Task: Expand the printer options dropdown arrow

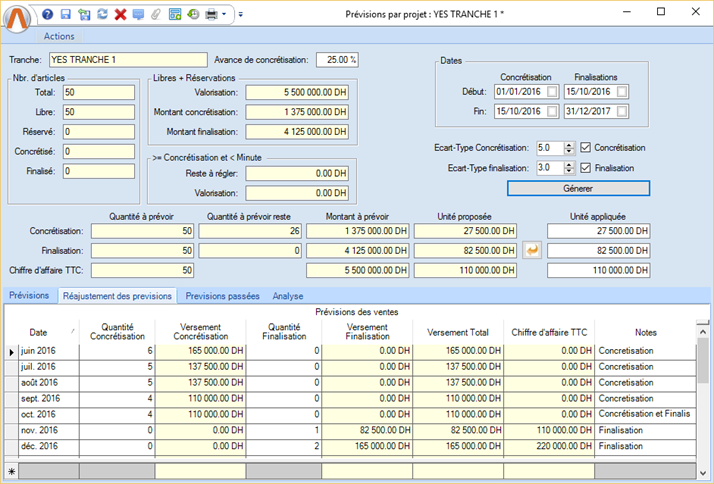Action: click(x=225, y=14)
